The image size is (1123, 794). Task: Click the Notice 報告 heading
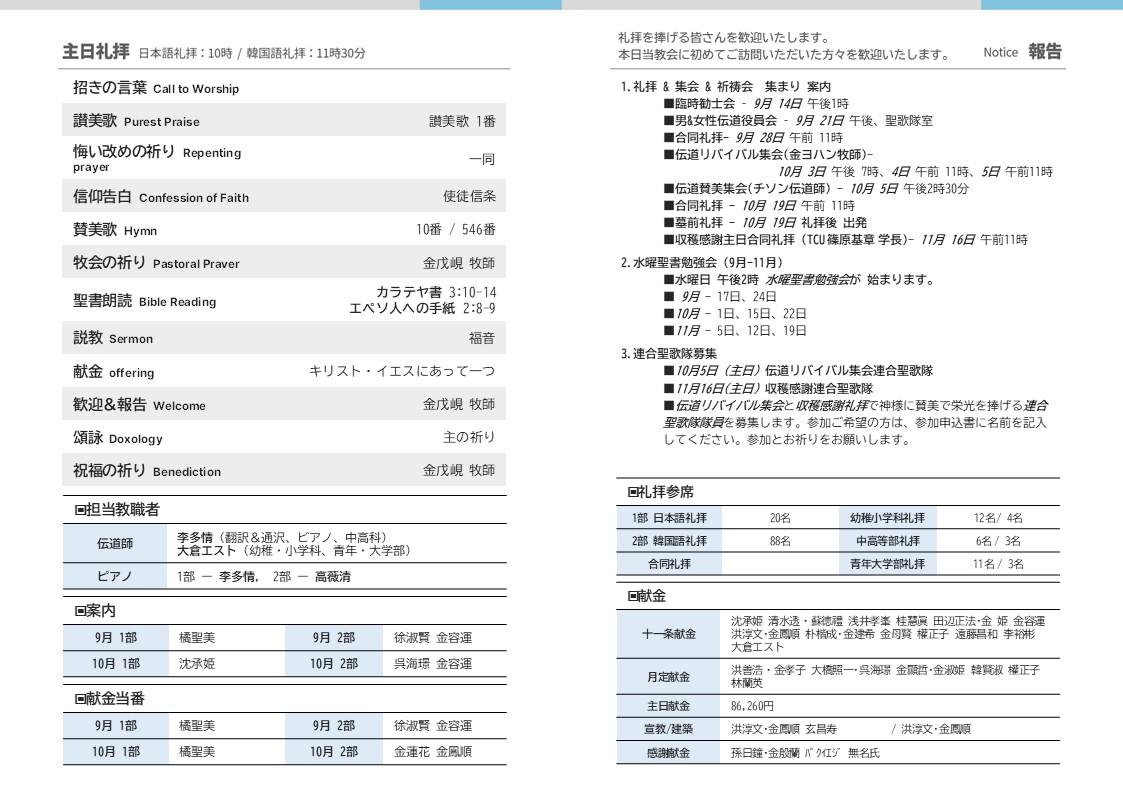point(1022,52)
